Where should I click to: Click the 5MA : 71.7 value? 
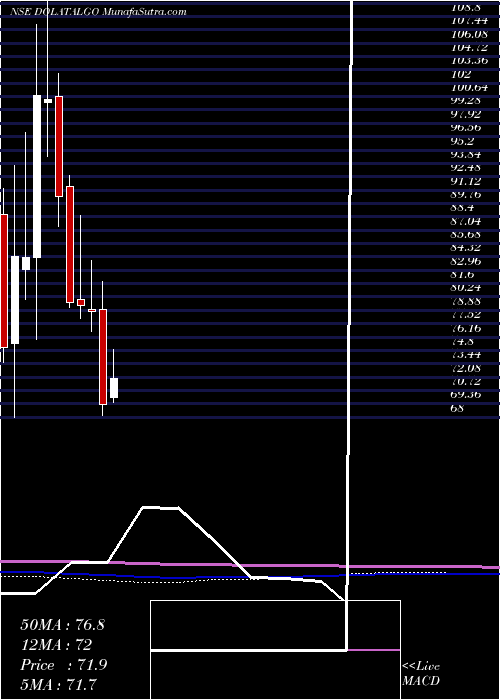[x=59, y=685]
